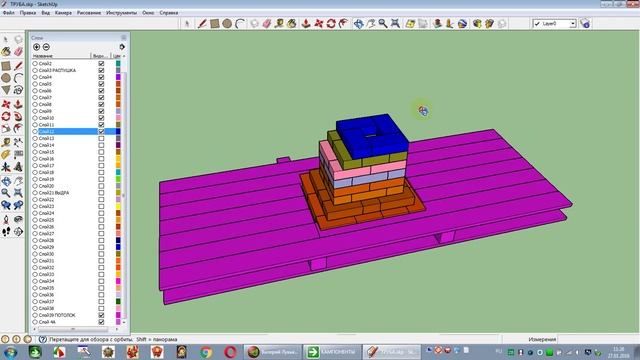
Task: Open the Окно menu
Action: tap(148, 13)
